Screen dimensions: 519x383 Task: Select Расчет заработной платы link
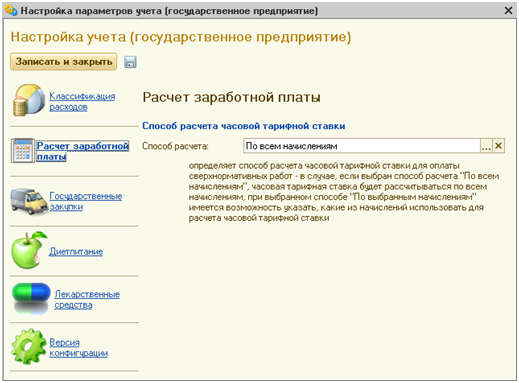pos(83,151)
